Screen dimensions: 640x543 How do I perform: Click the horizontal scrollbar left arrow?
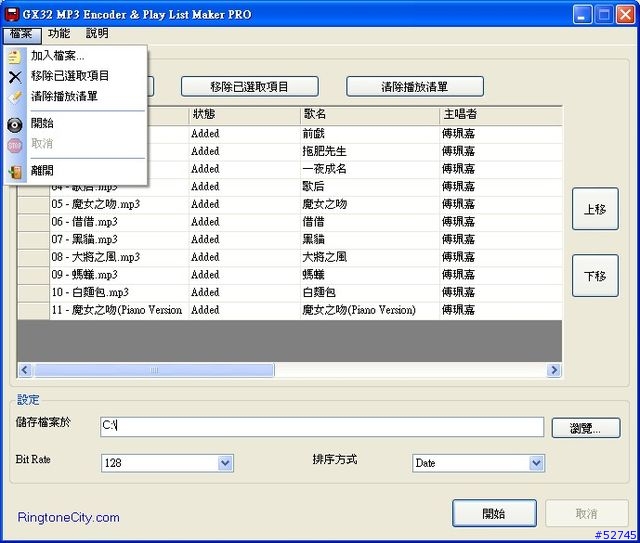pos(24,370)
